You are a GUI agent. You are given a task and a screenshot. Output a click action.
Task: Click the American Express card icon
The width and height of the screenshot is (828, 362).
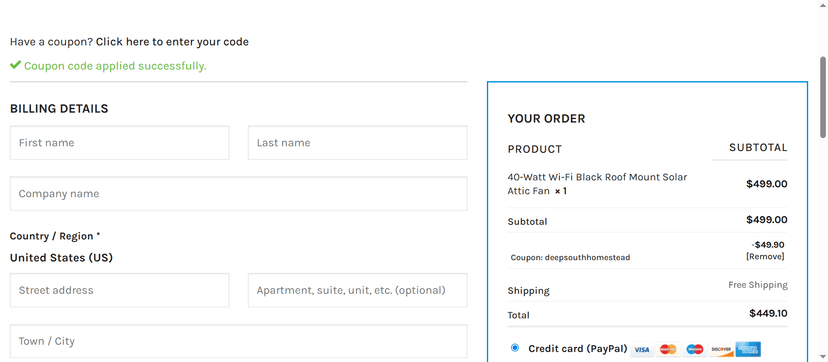click(748, 349)
